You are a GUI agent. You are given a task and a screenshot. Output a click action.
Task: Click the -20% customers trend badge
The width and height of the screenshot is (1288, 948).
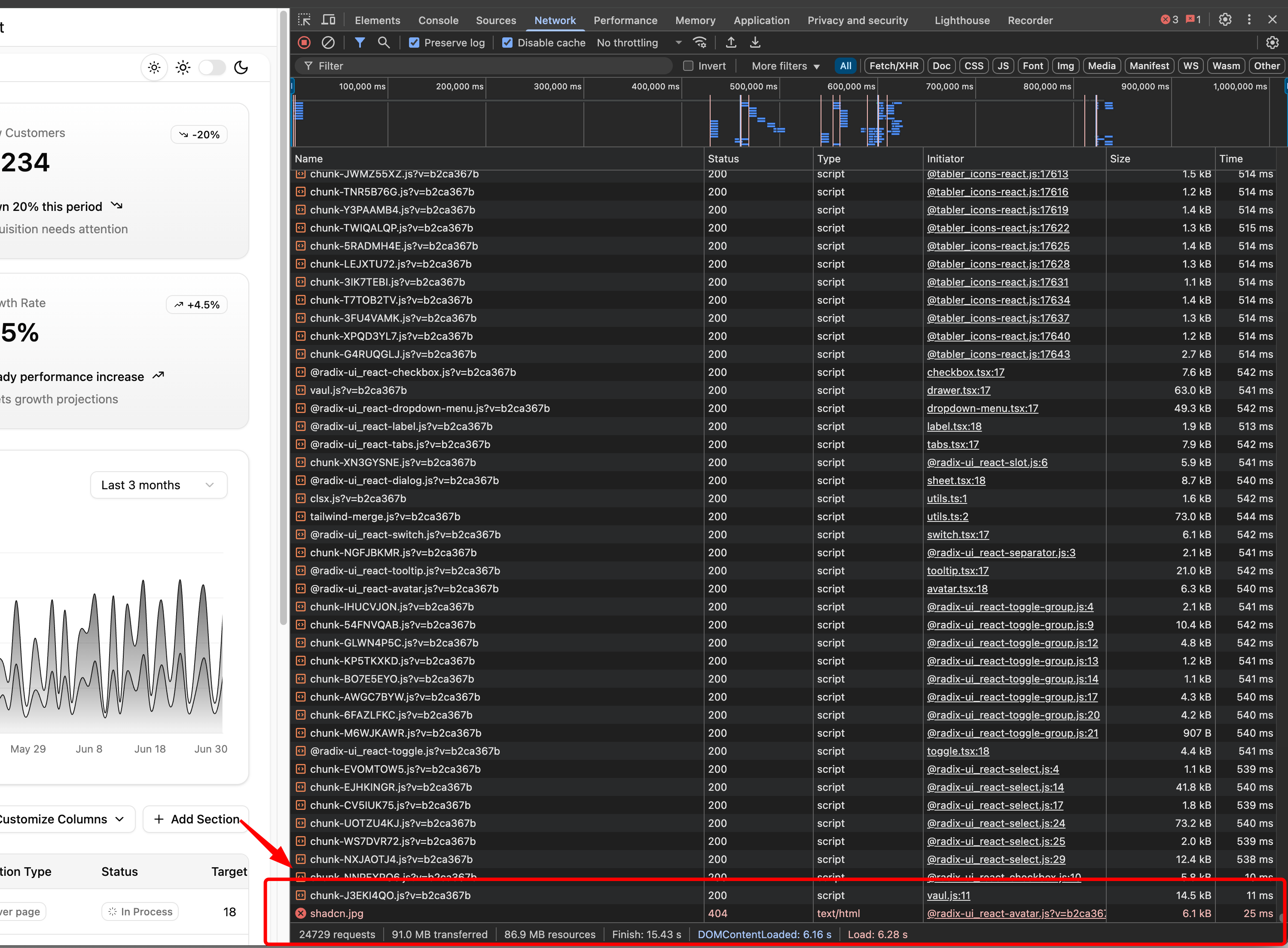(x=199, y=134)
